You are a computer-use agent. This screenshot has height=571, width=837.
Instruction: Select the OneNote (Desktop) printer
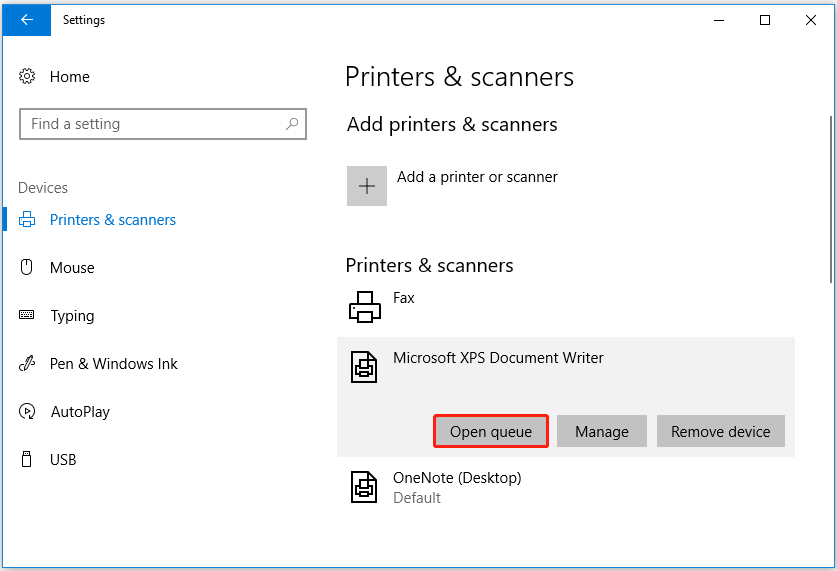coord(566,487)
